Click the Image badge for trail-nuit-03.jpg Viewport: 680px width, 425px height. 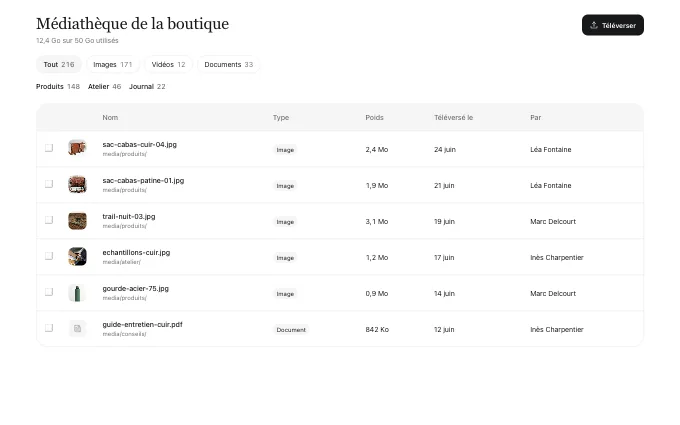coord(285,222)
